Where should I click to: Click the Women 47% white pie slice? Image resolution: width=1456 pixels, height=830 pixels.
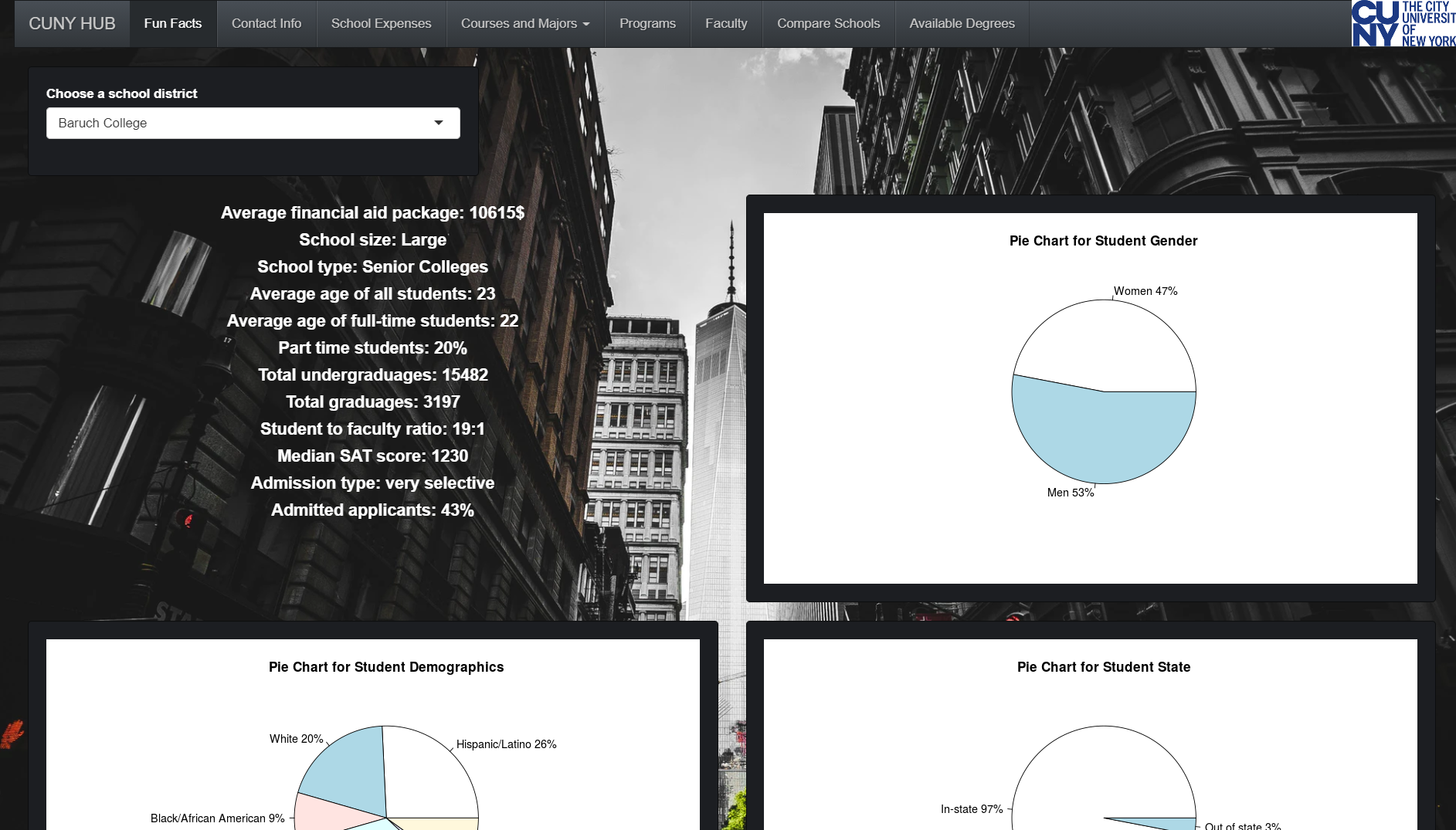tap(1105, 344)
